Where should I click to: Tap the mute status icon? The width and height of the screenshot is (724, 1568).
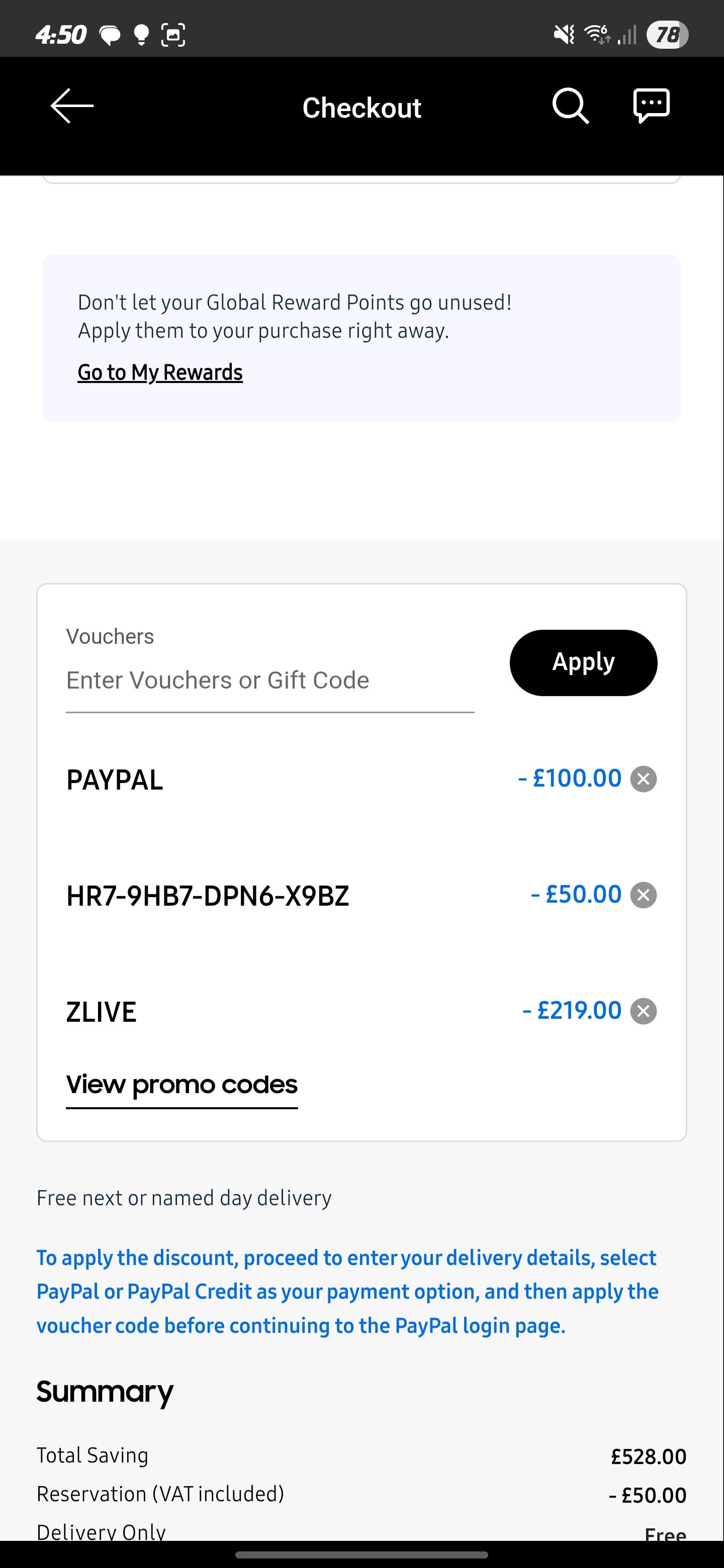coord(564,35)
